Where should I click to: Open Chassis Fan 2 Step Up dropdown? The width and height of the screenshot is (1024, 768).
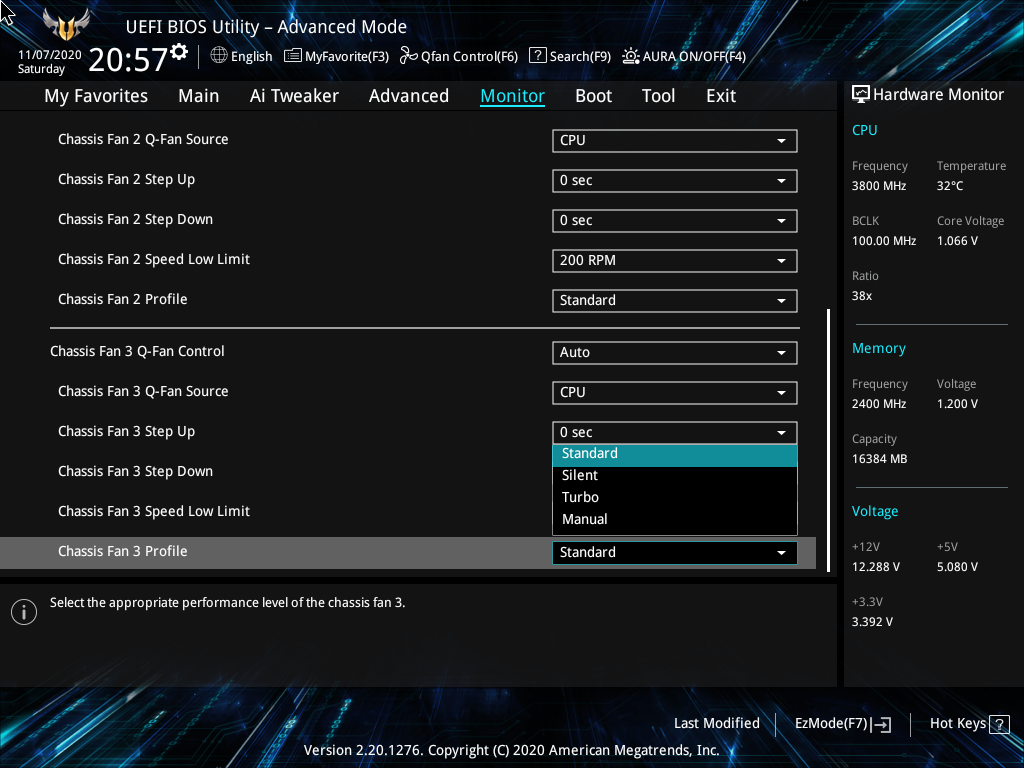point(675,181)
